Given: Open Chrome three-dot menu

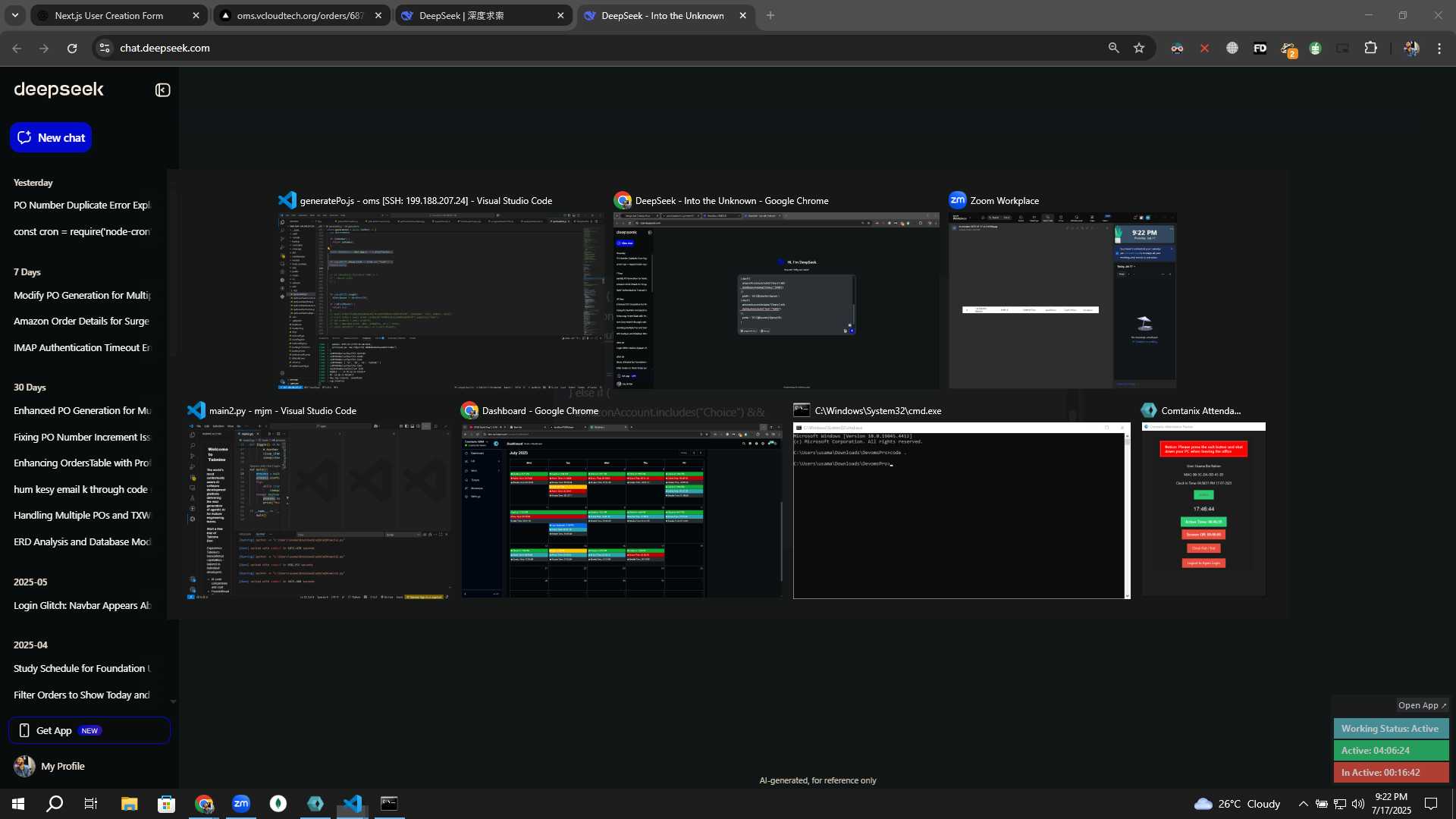Looking at the screenshot, I should click(1439, 49).
